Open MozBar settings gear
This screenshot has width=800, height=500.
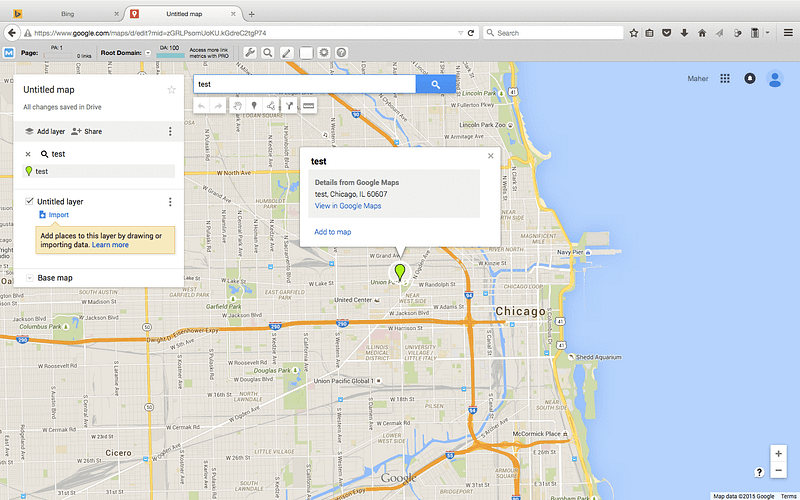(324, 53)
